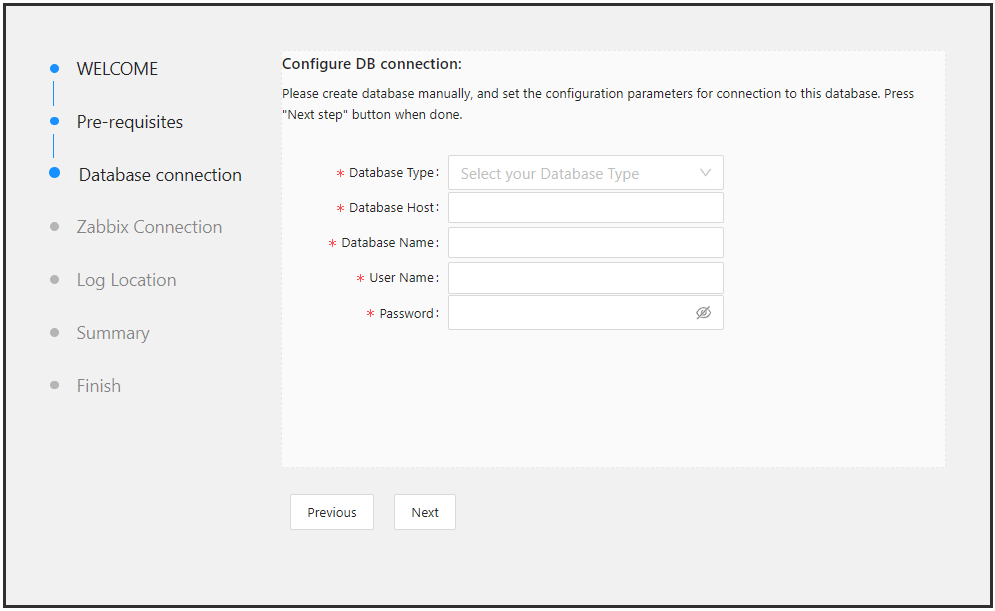Open the Database Type dropdown

tap(586, 173)
